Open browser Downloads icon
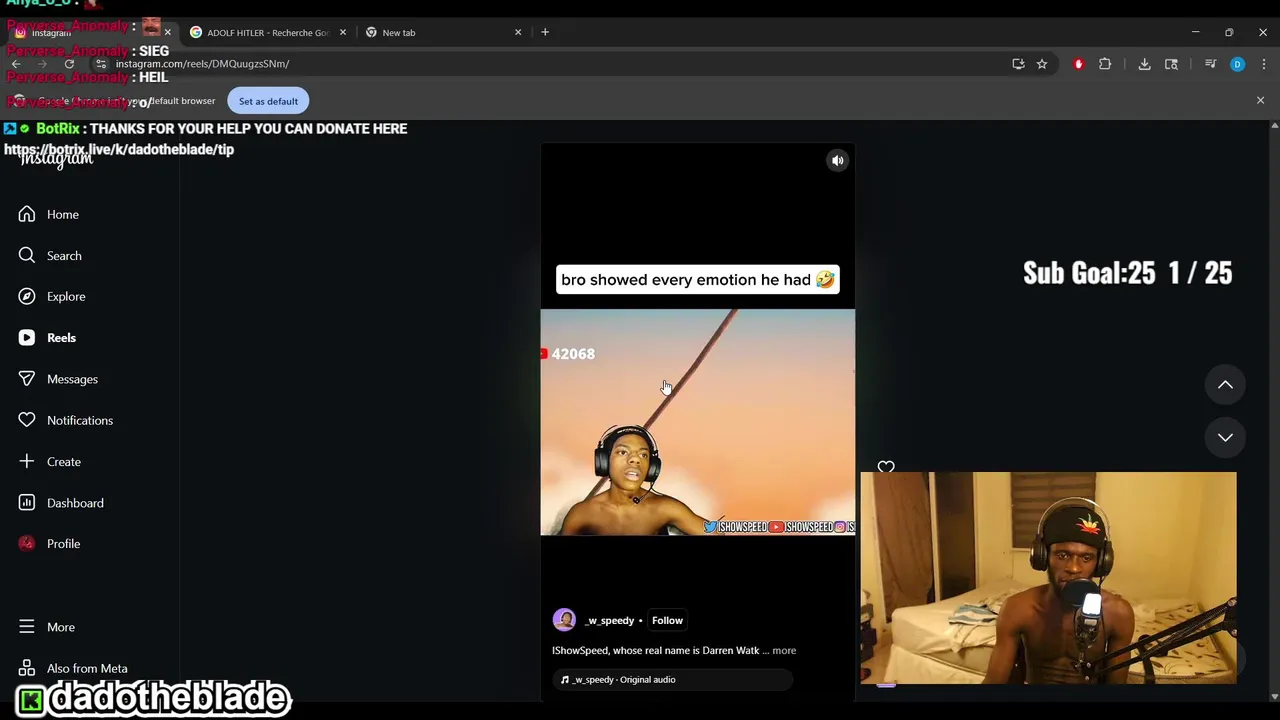1280x720 pixels. pyautogui.click(x=1144, y=64)
